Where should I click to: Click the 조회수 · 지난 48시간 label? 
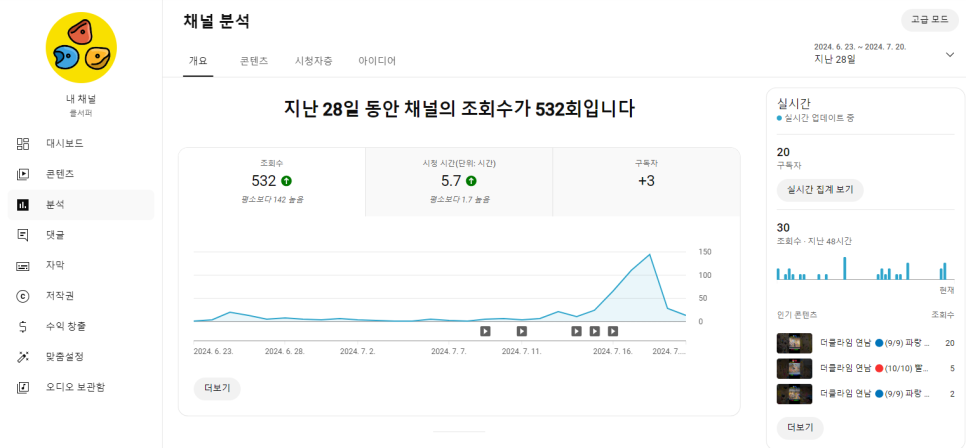(x=814, y=240)
